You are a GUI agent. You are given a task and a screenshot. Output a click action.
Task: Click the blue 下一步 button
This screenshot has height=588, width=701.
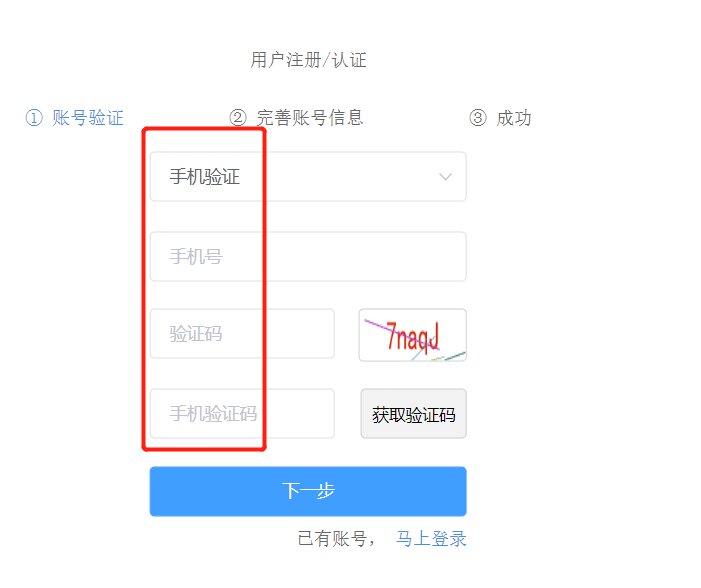(x=308, y=491)
